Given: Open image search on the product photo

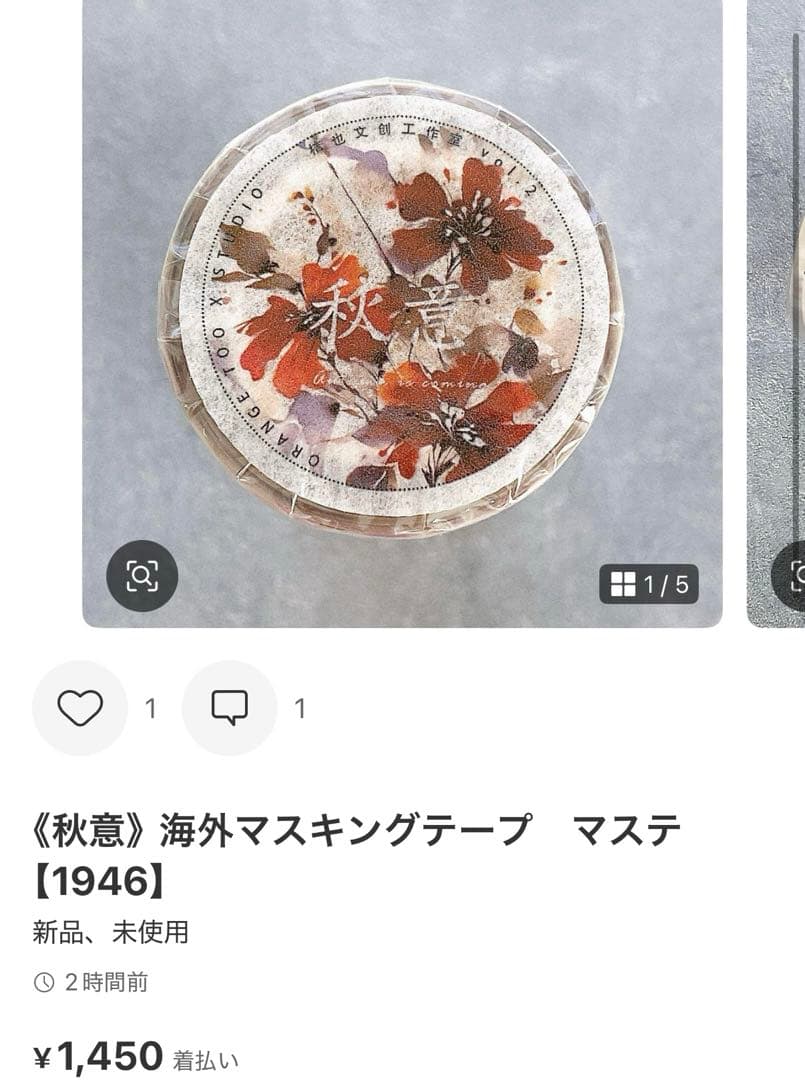Looking at the screenshot, I should [x=142, y=576].
